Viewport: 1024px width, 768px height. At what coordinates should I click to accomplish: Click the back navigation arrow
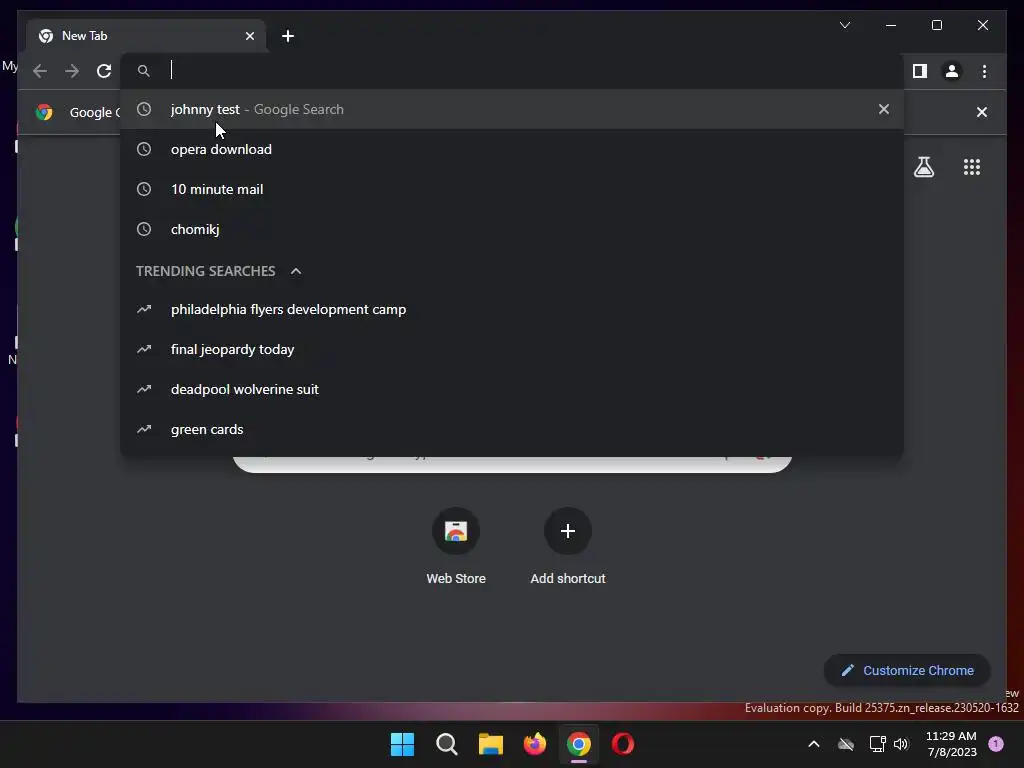pyautogui.click(x=40, y=71)
